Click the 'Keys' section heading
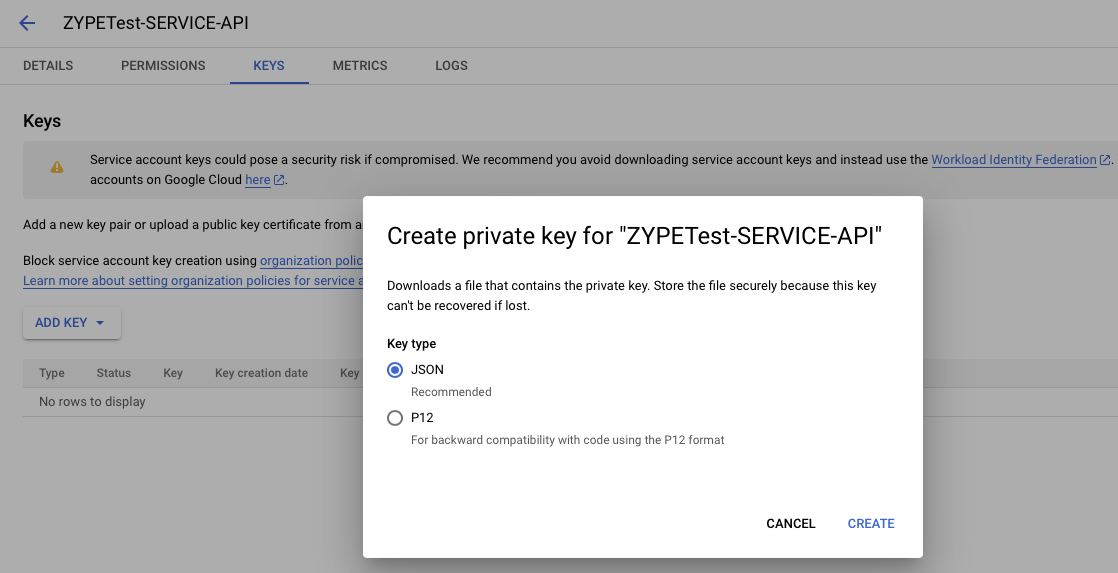 point(42,121)
